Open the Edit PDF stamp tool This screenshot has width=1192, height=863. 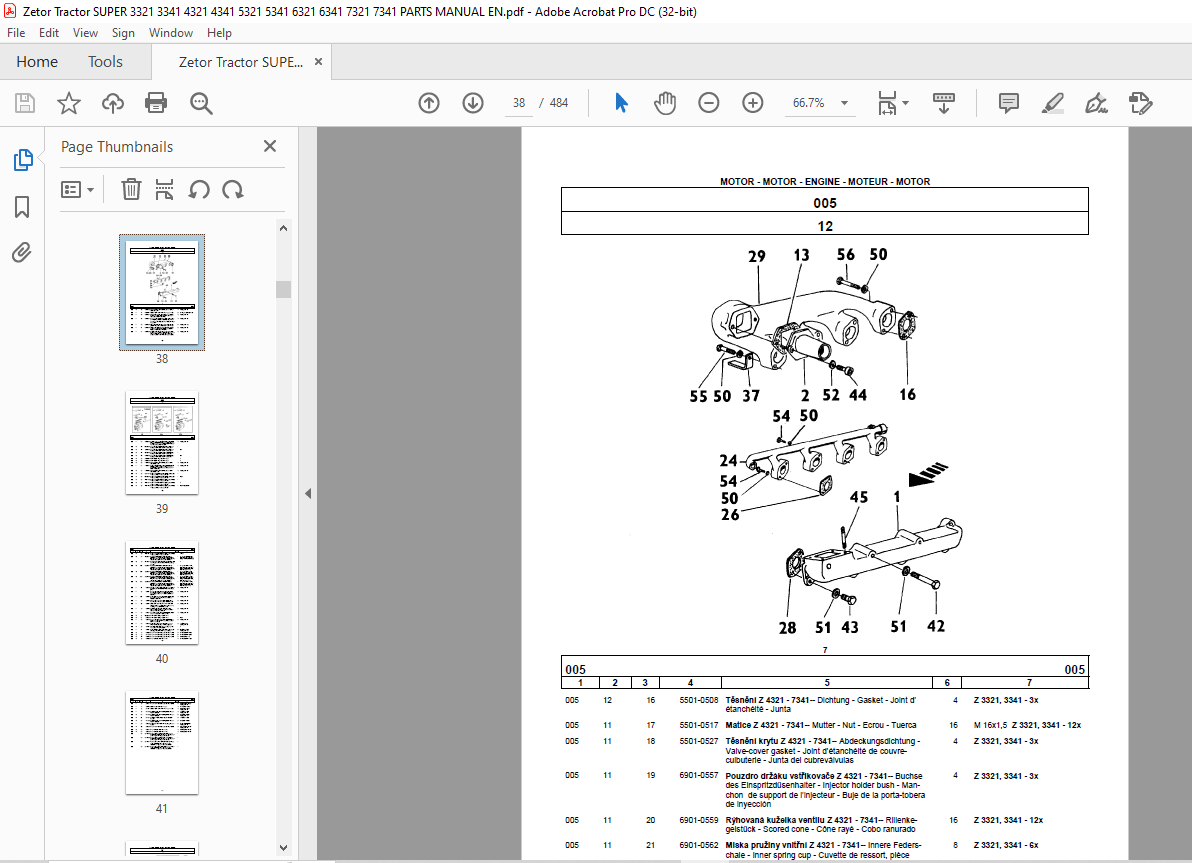pos(1140,103)
